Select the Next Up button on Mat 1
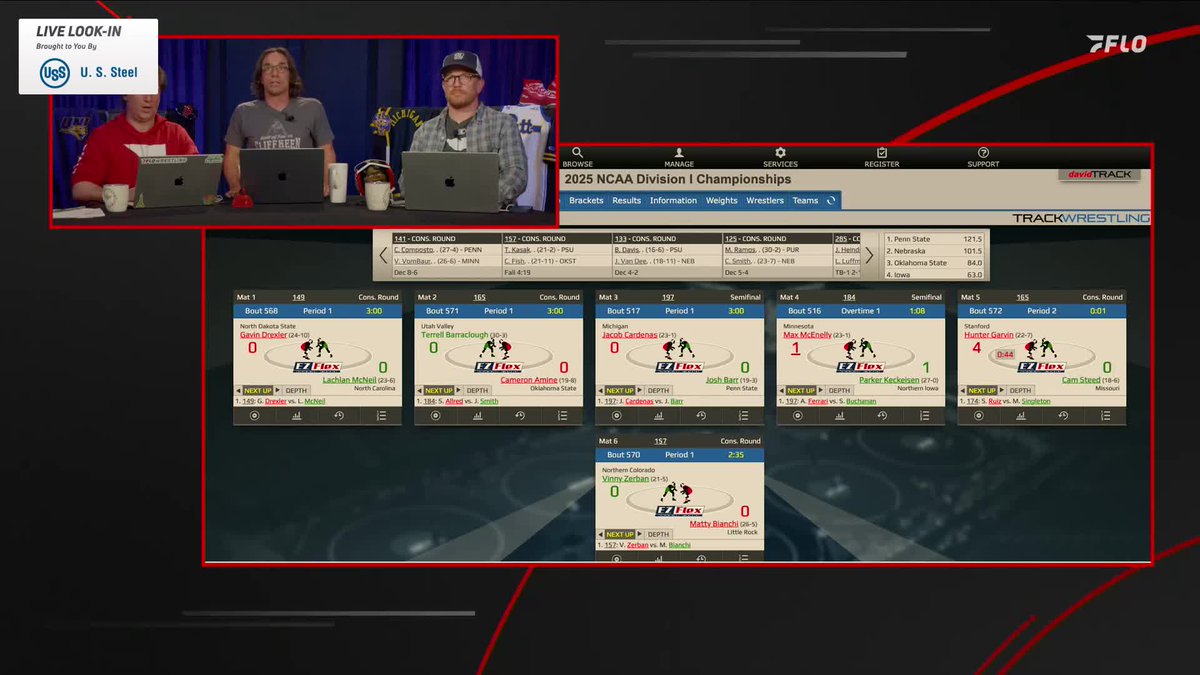The image size is (1200, 675). [x=258, y=391]
